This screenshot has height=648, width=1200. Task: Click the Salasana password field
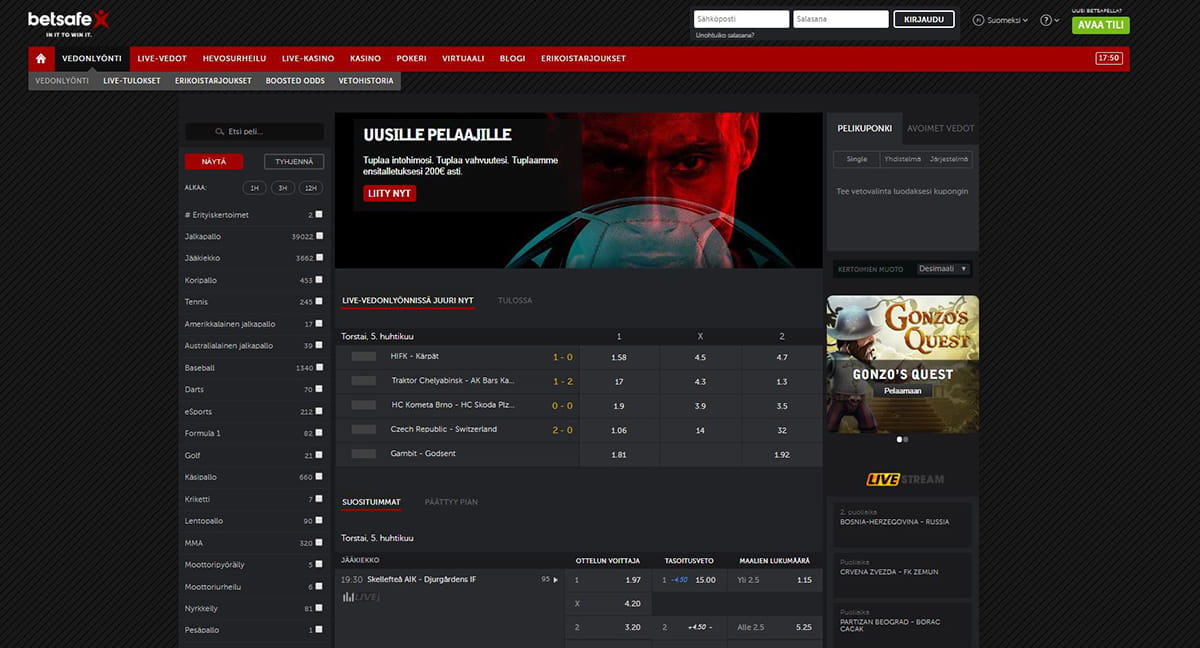[841, 19]
